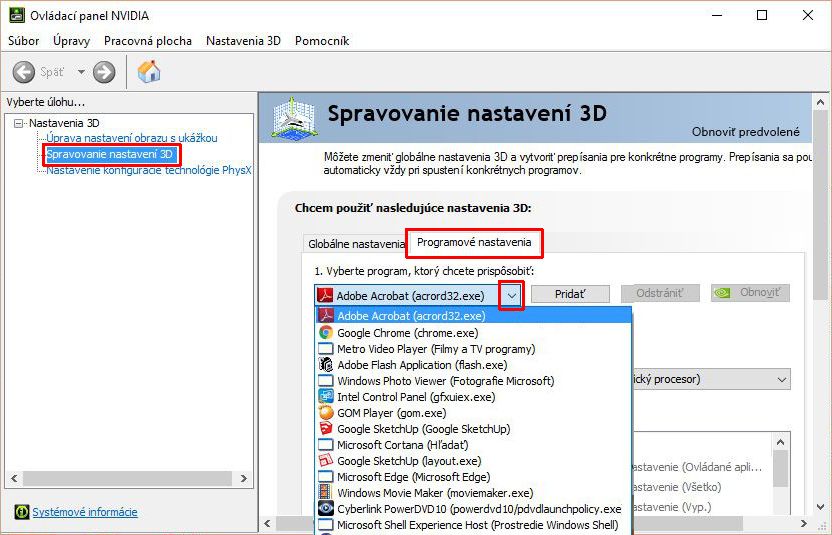Select Microsoft Cortana (Hľadať) entry
The image size is (832, 535).
point(474,445)
